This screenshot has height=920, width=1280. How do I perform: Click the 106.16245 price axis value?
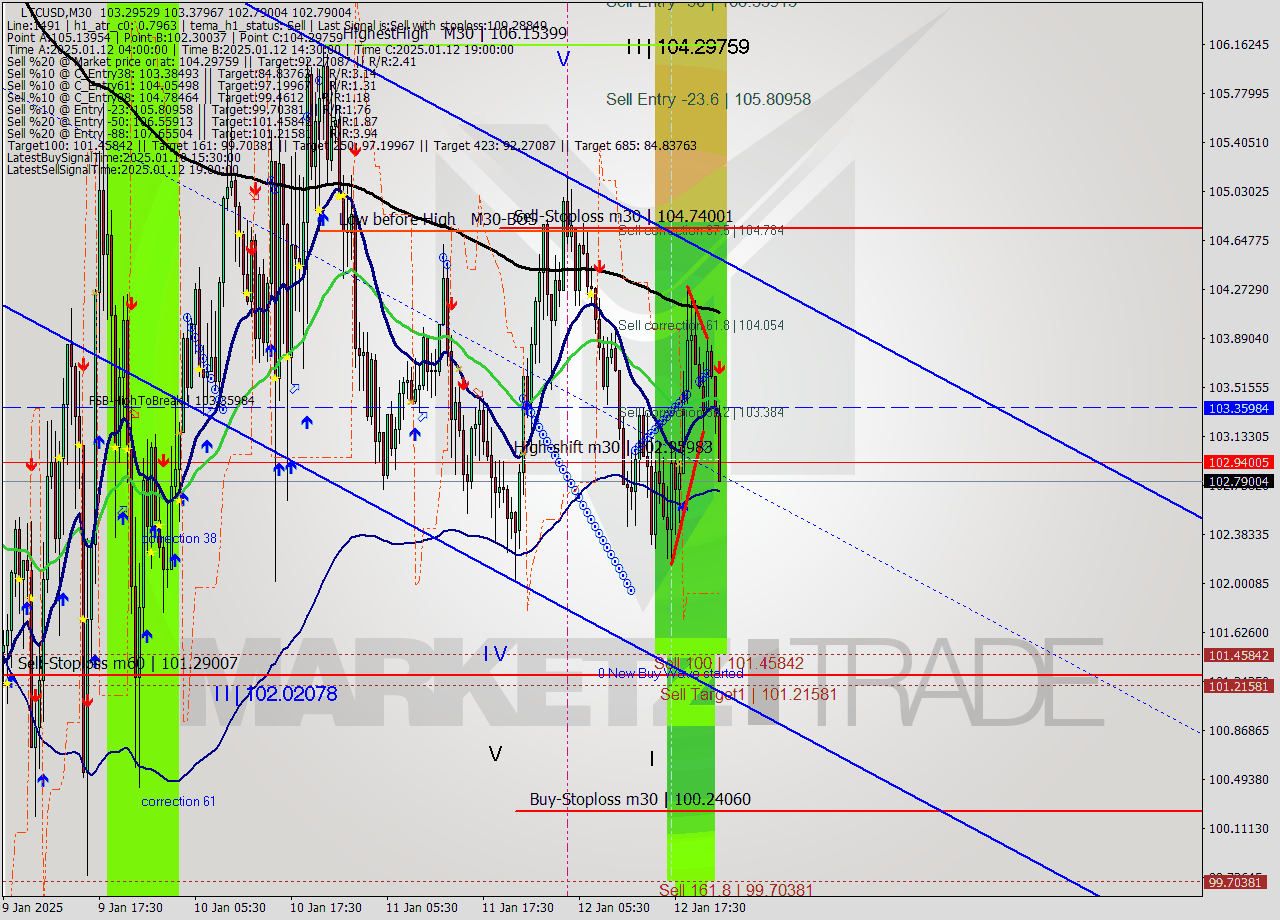click(x=1238, y=45)
